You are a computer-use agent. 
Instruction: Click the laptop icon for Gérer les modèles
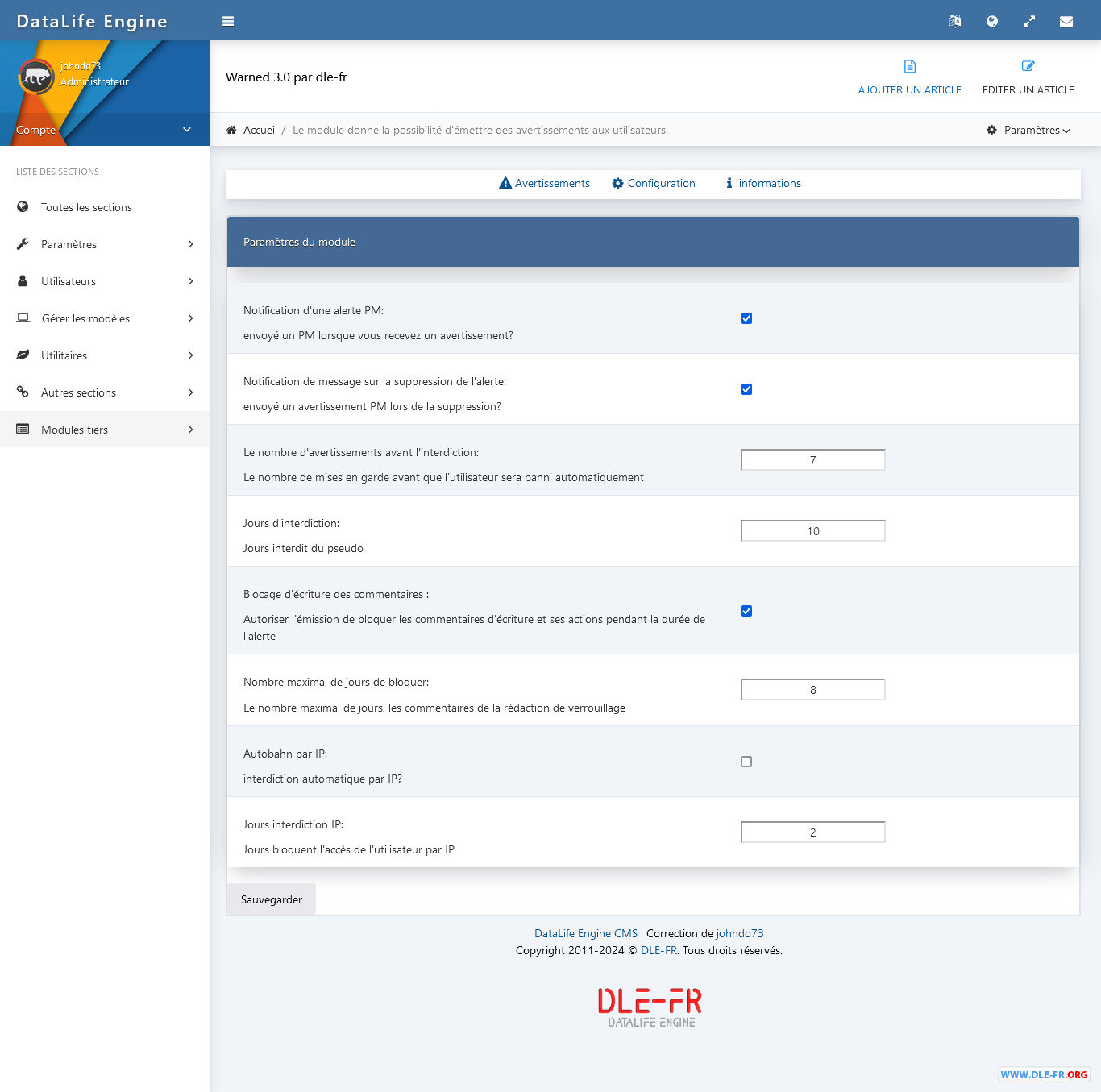pos(23,318)
